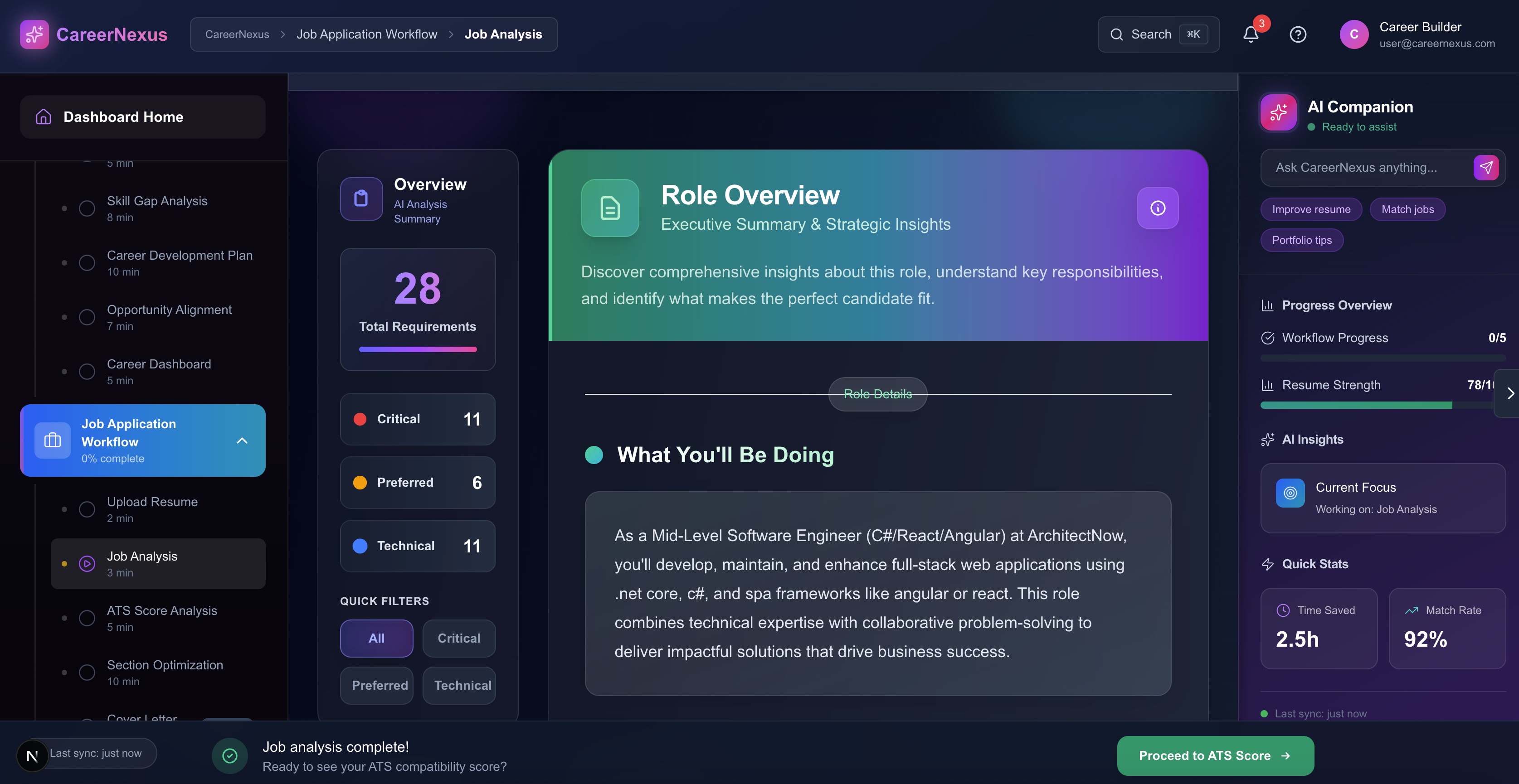Click the AI Companion sparkle icon
The image size is (1519, 784).
point(1278,112)
